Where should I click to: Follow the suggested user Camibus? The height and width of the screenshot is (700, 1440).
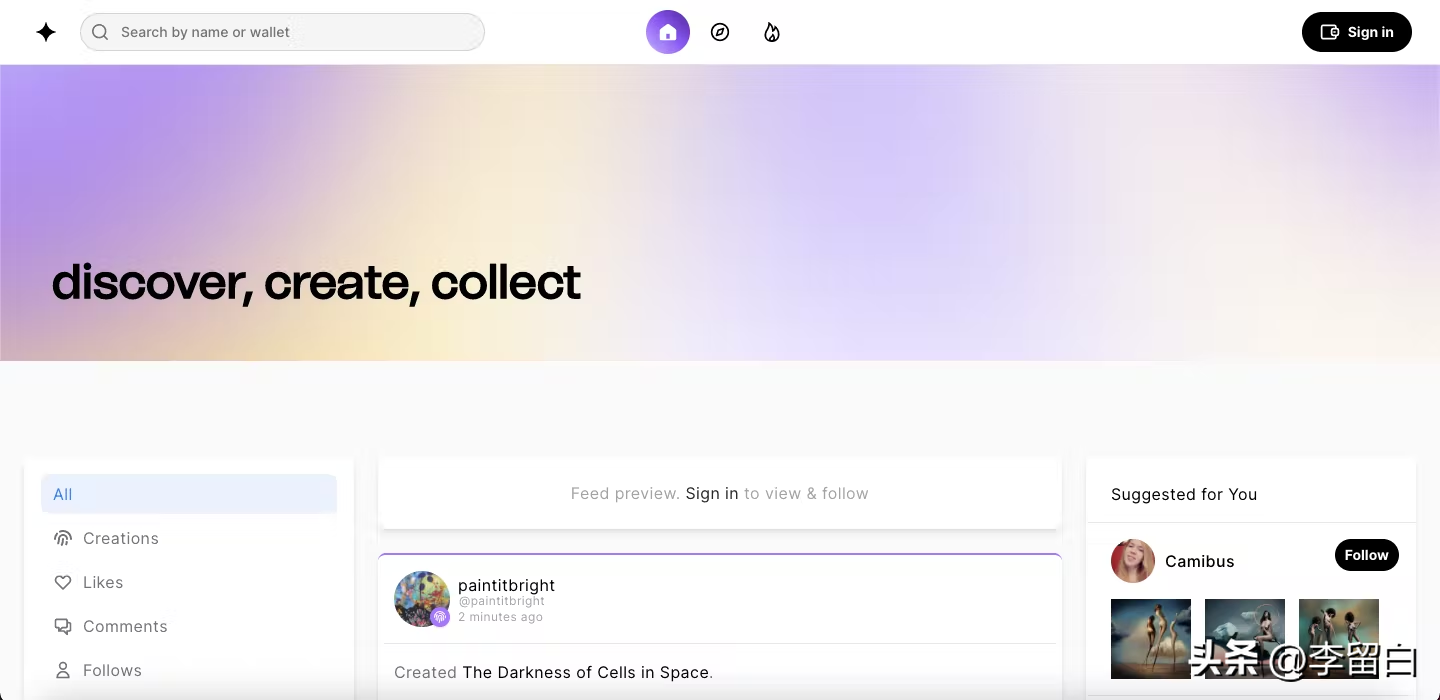(x=1366, y=555)
